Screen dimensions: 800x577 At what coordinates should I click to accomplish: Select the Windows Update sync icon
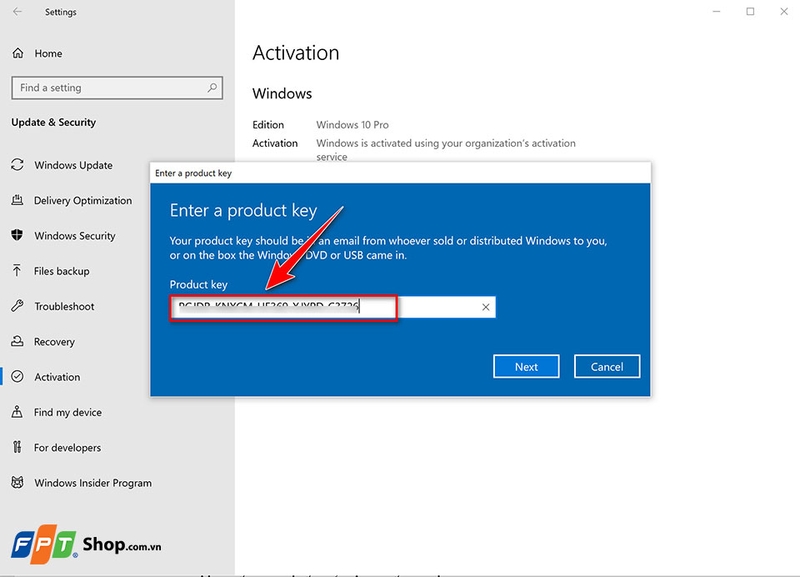coord(17,165)
